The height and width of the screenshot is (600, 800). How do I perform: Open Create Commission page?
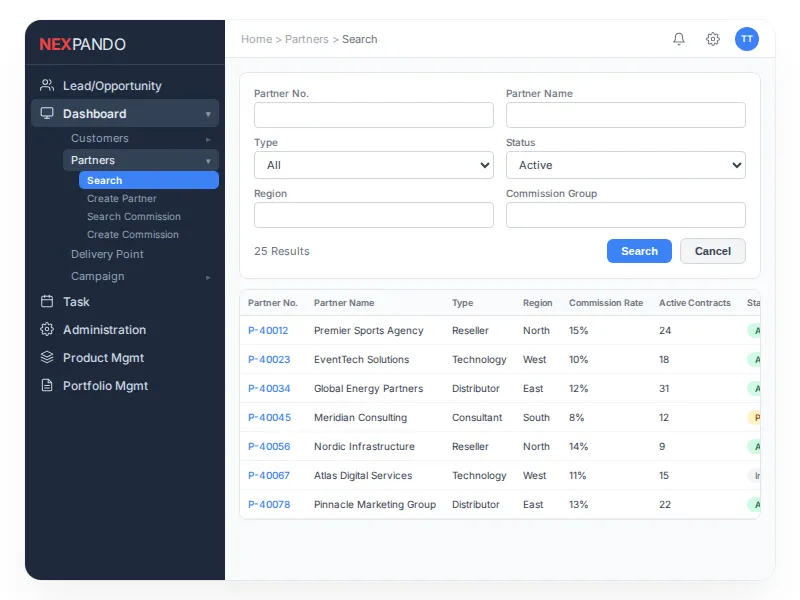pos(133,235)
